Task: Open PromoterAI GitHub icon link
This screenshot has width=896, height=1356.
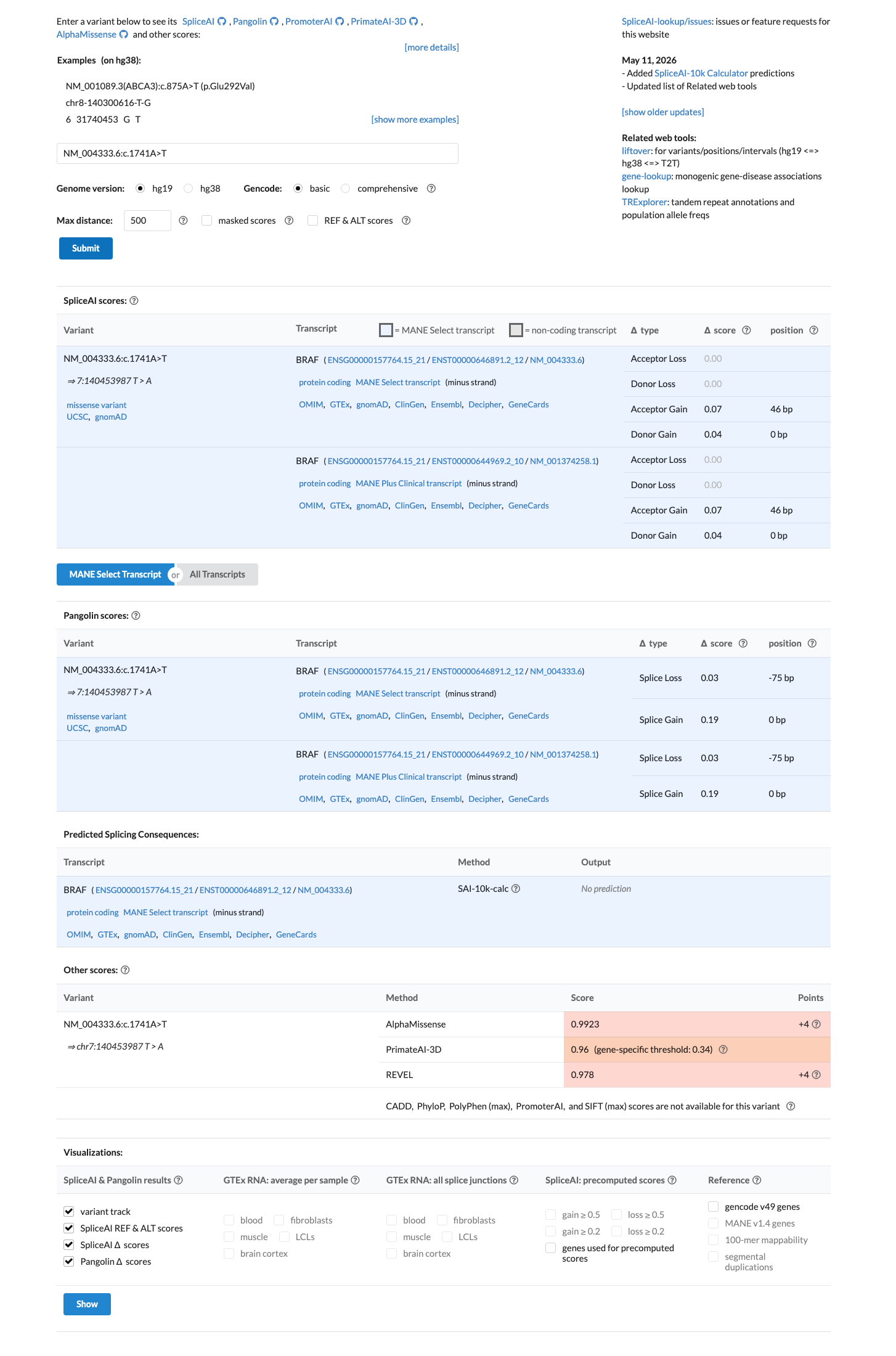Action: click(340, 22)
